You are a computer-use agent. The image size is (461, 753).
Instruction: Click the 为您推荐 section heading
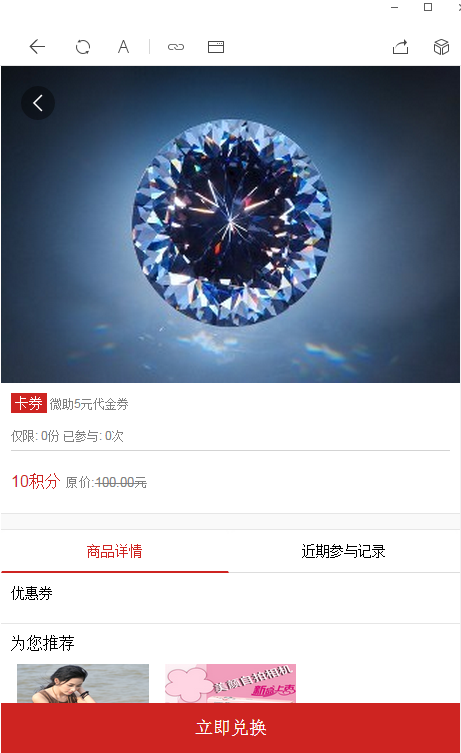[x=42, y=643]
